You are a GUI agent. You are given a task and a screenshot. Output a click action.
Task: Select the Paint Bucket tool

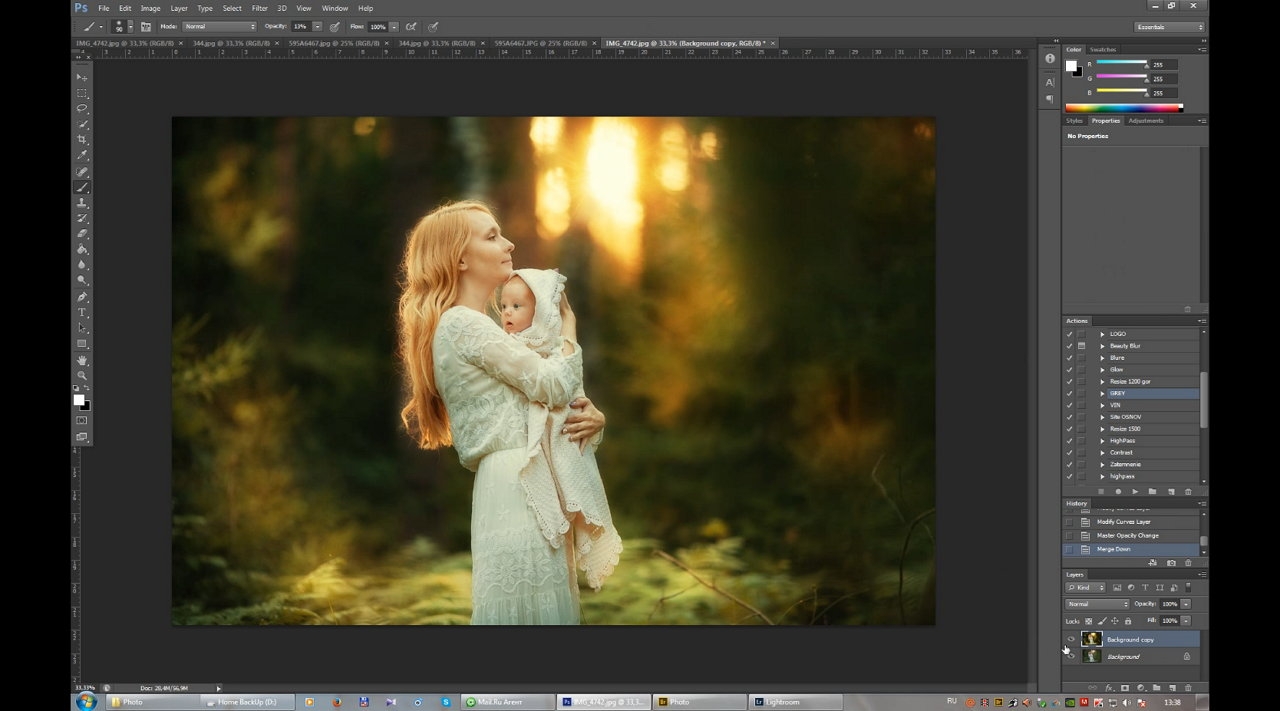tap(82, 250)
